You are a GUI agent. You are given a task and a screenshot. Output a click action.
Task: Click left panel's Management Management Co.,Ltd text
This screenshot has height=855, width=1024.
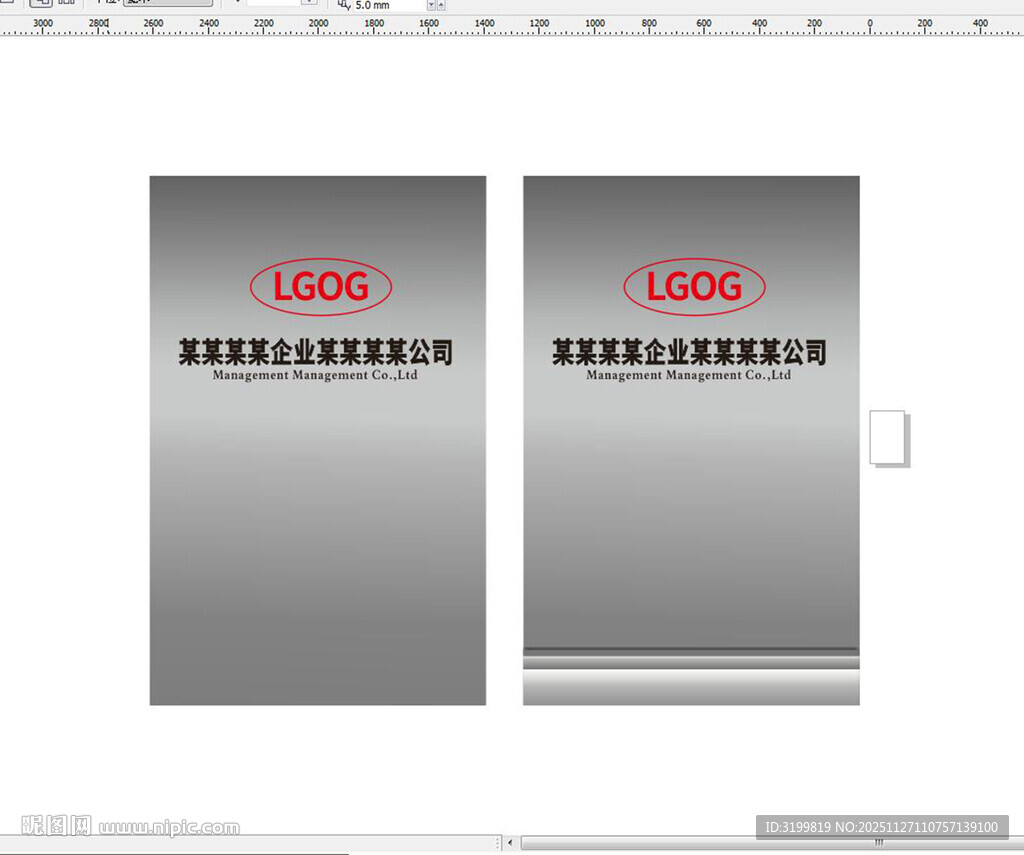[x=315, y=376]
